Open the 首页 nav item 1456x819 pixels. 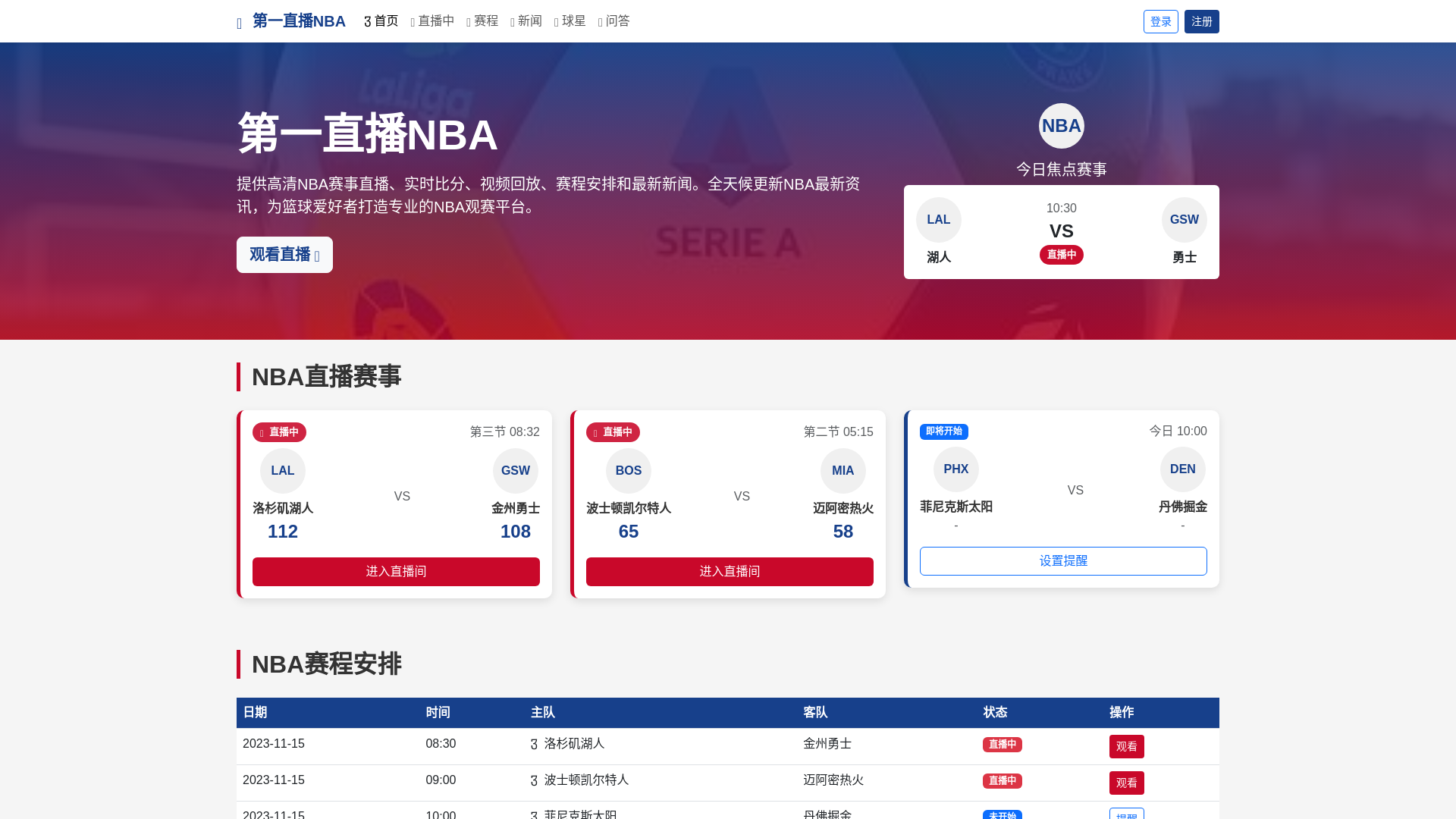(x=381, y=21)
